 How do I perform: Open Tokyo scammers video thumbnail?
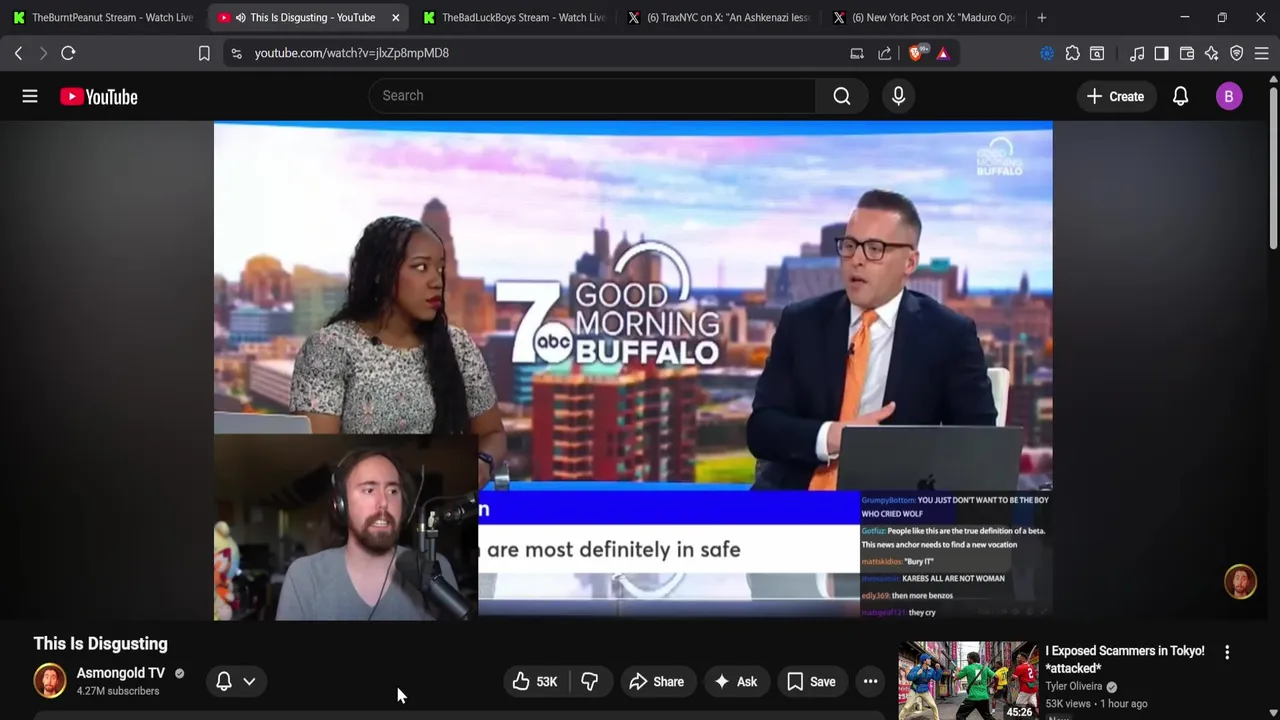point(968,680)
